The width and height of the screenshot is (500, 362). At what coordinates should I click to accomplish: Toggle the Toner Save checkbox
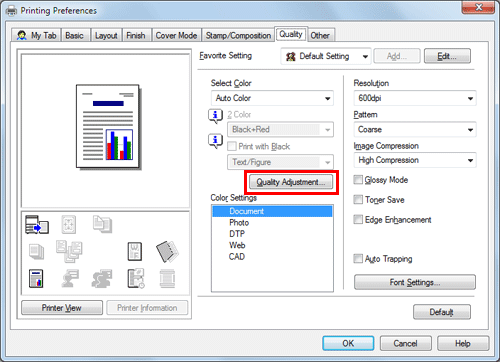(358, 200)
